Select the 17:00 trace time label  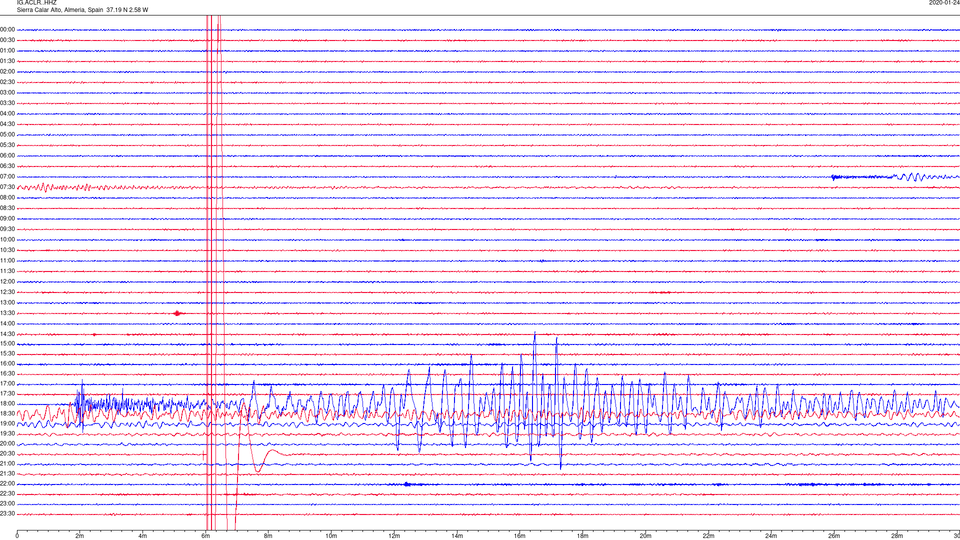click(x=7, y=384)
